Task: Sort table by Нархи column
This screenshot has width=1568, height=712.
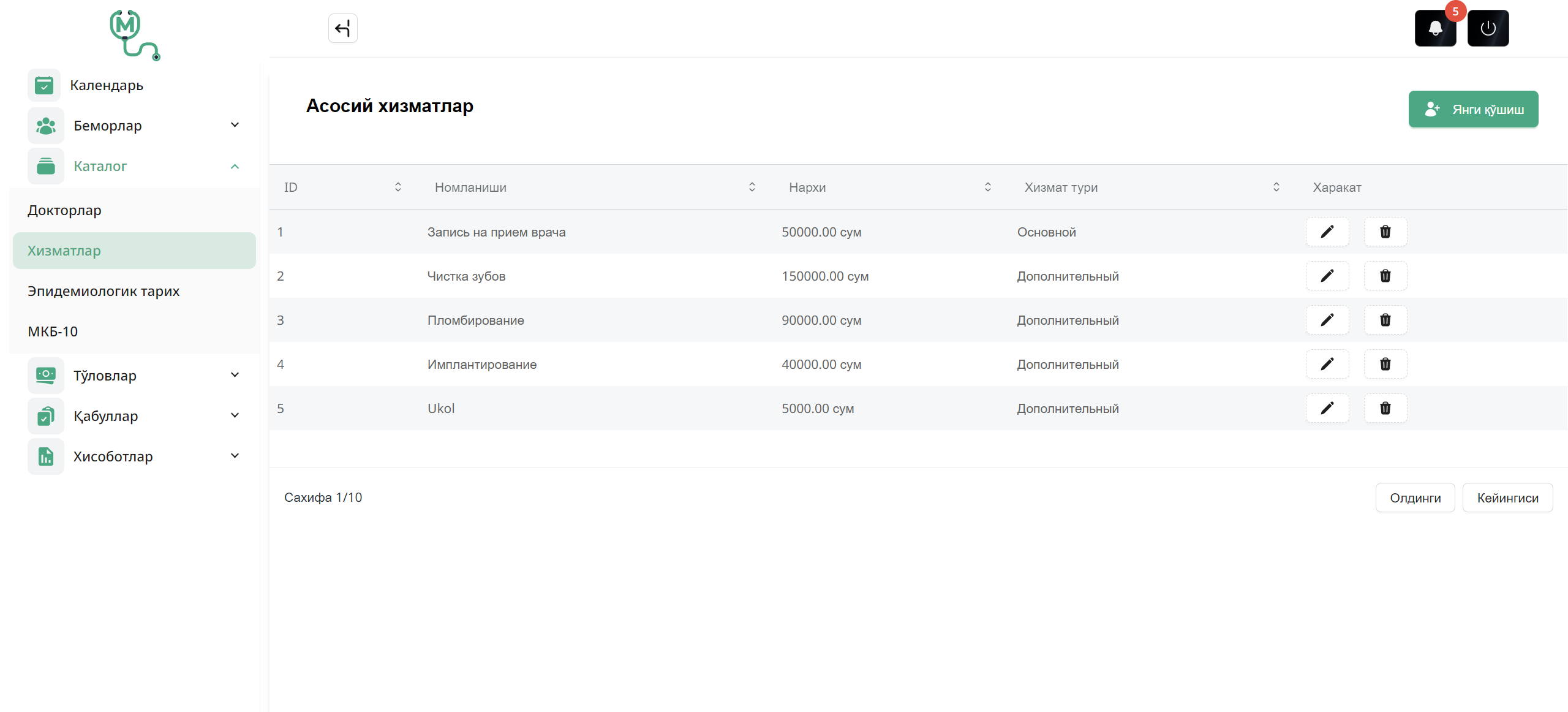Action: coord(987,187)
